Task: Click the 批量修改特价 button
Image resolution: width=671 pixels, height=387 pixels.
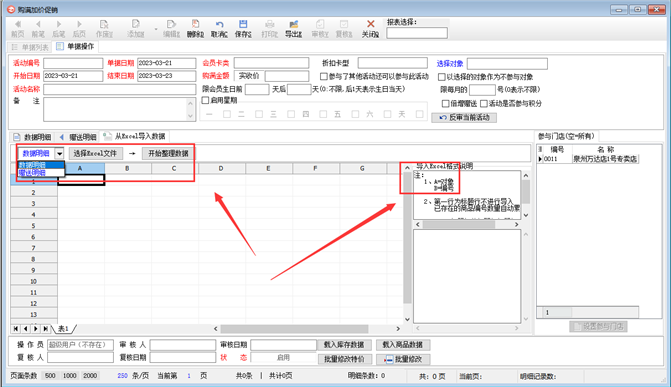Action: 344,359
